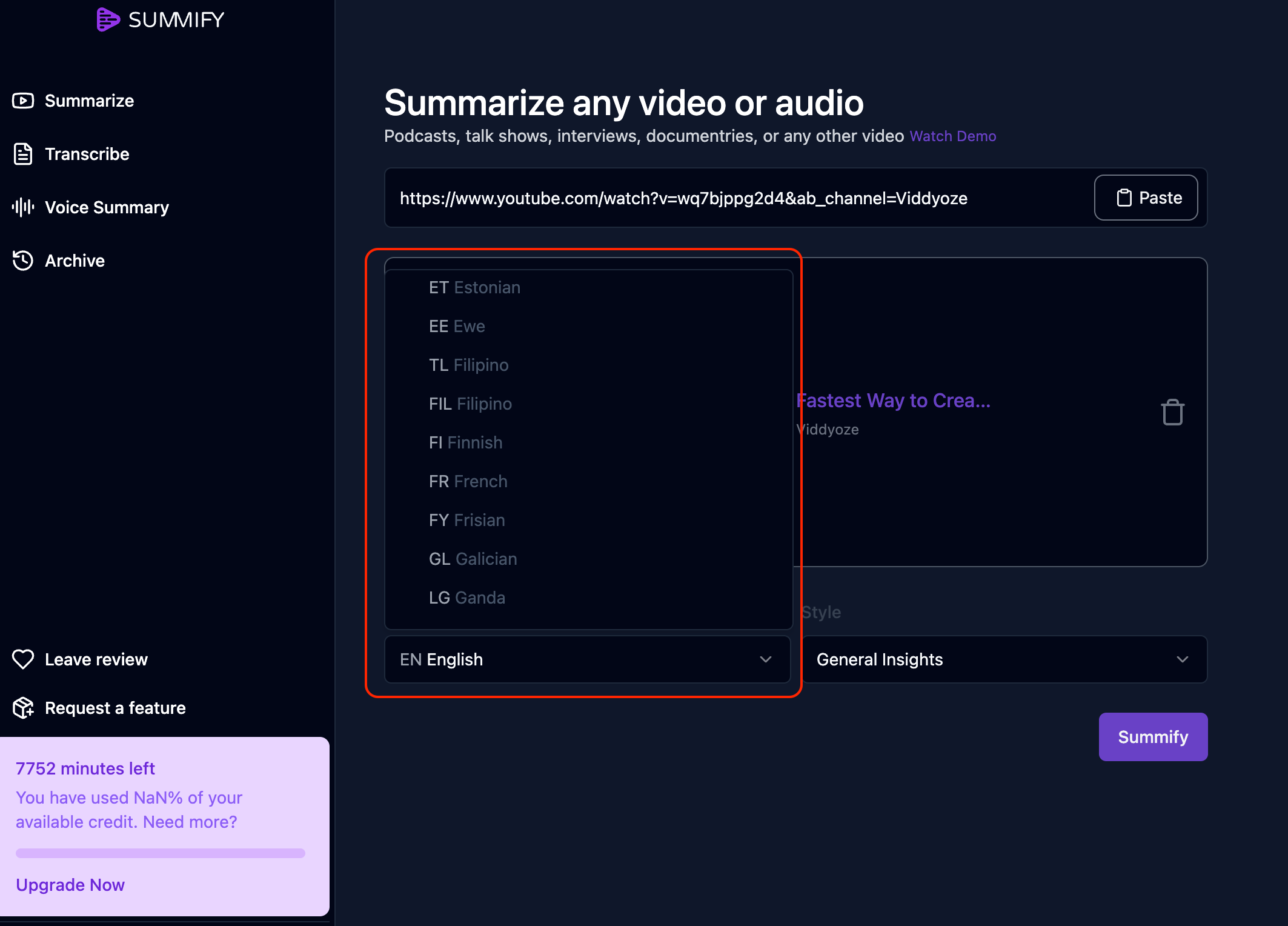Click the clipboard icon in Paste button
This screenshot has width=1288, height=926.
point(1124,198)
